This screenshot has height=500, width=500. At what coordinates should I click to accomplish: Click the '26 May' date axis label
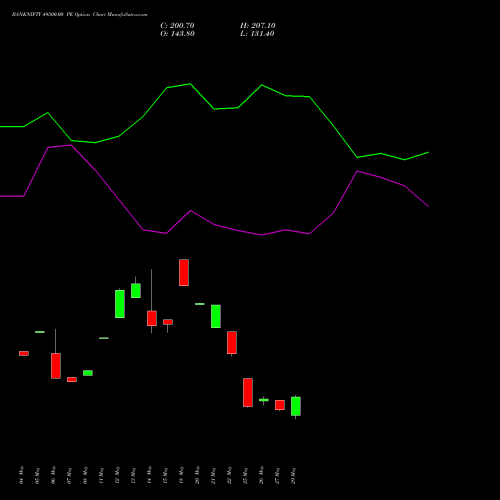[261, 475]
